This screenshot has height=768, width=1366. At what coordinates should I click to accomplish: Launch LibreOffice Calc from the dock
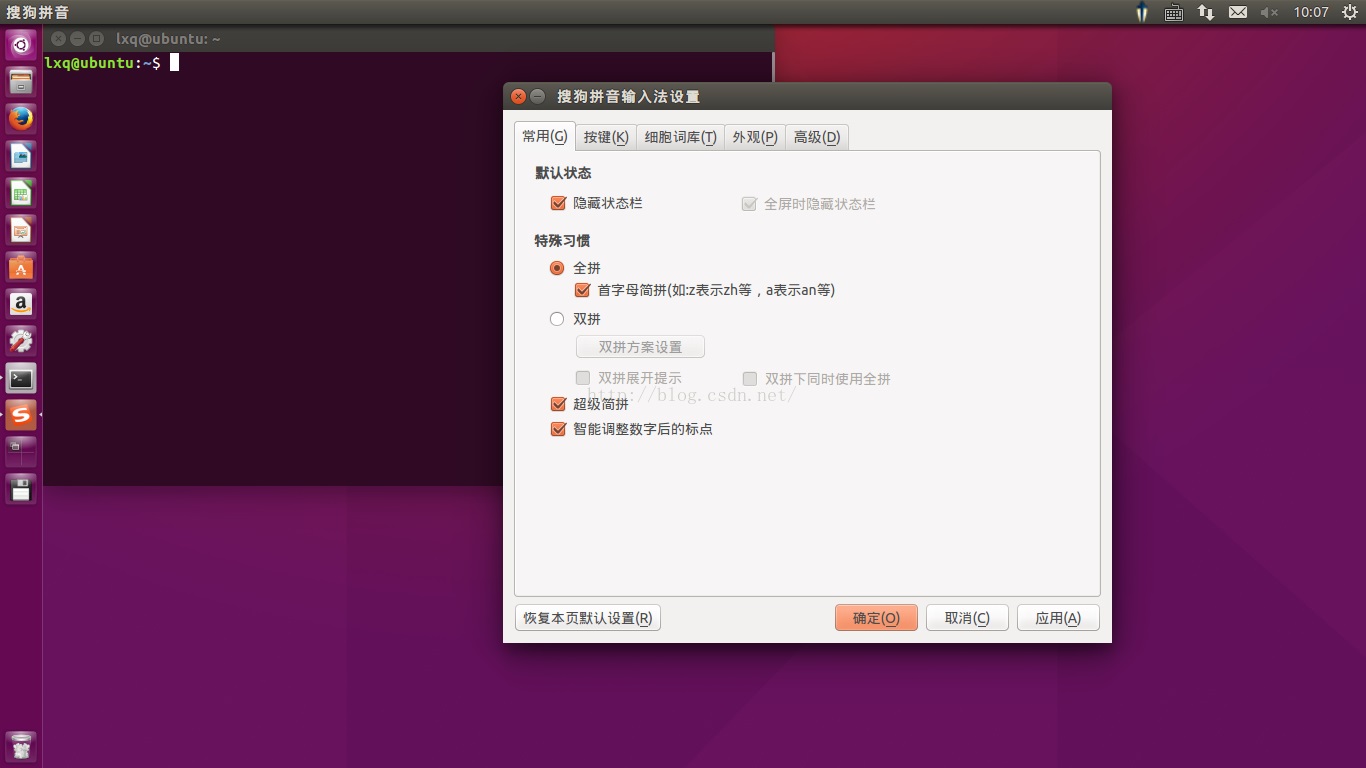point(21,192)
